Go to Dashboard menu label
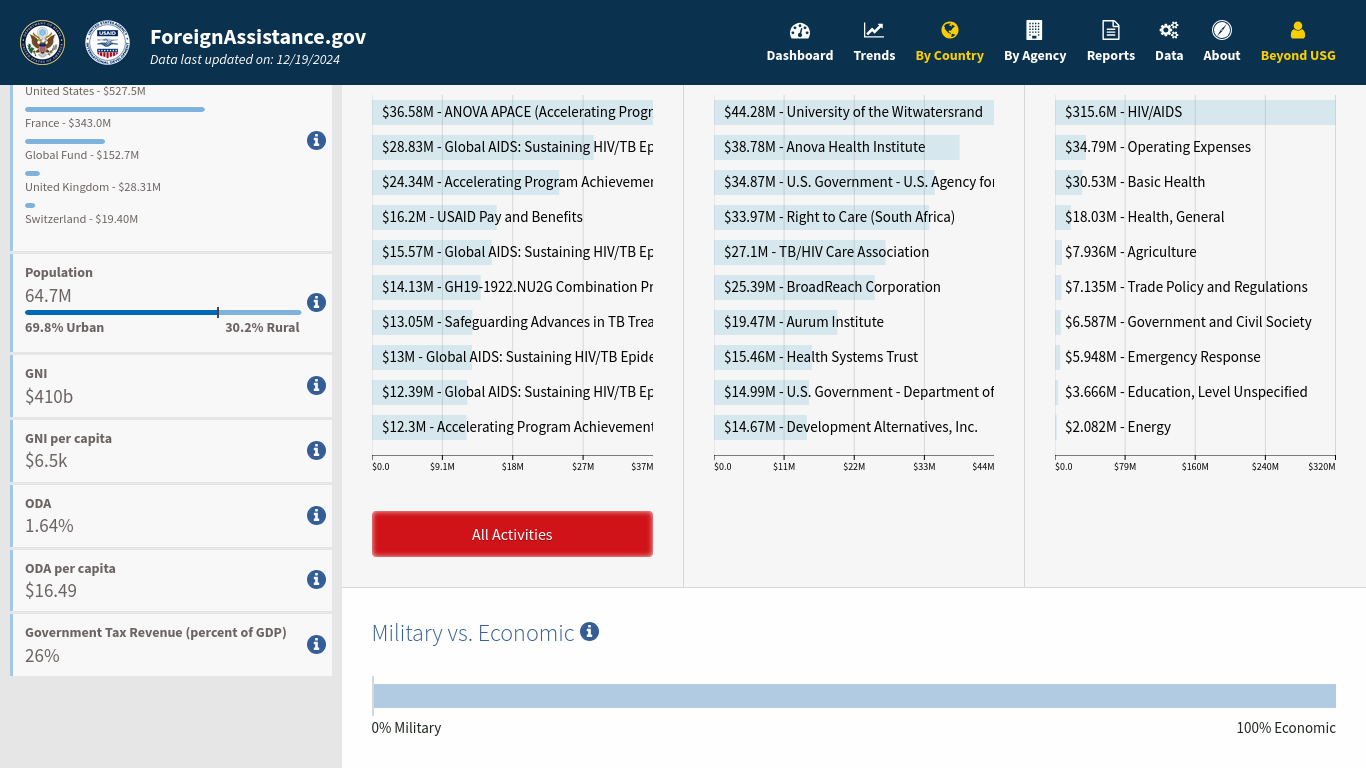The image size is (1366, 768). click(x=800, y=56)
